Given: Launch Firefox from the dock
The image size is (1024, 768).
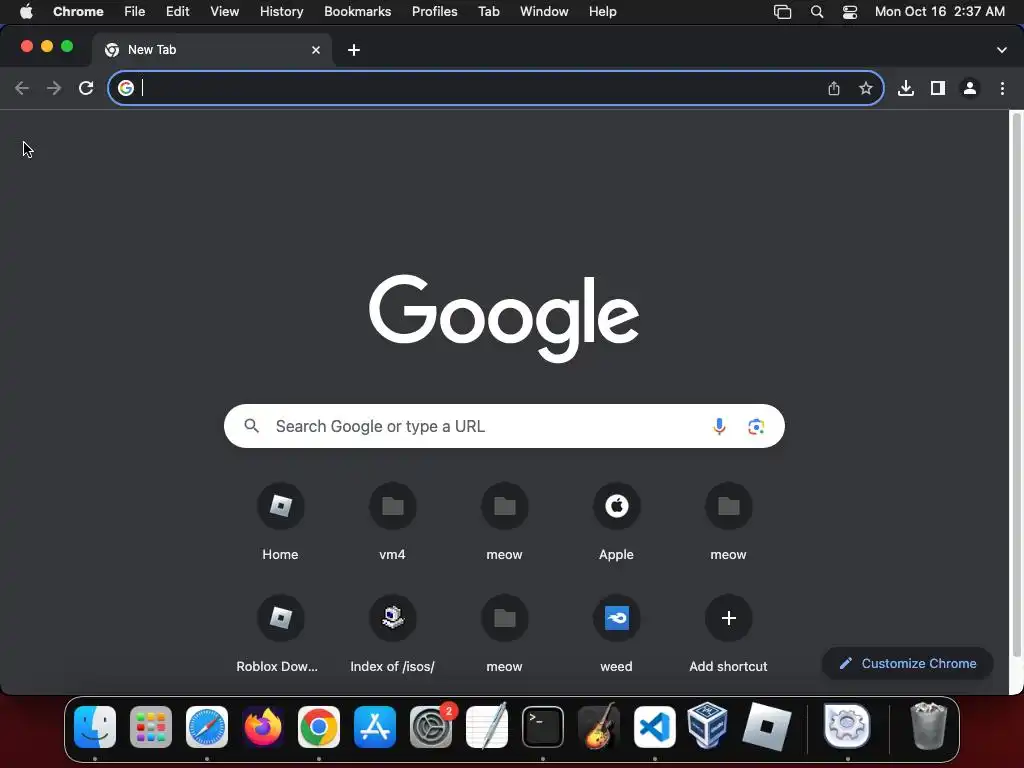Looking at the screenshot, I should (263, 727).
